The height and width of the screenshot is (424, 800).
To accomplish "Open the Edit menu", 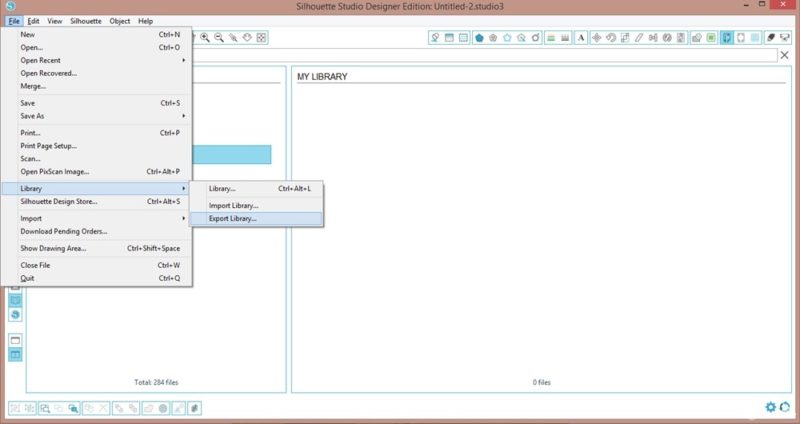I will coord(33,21).
